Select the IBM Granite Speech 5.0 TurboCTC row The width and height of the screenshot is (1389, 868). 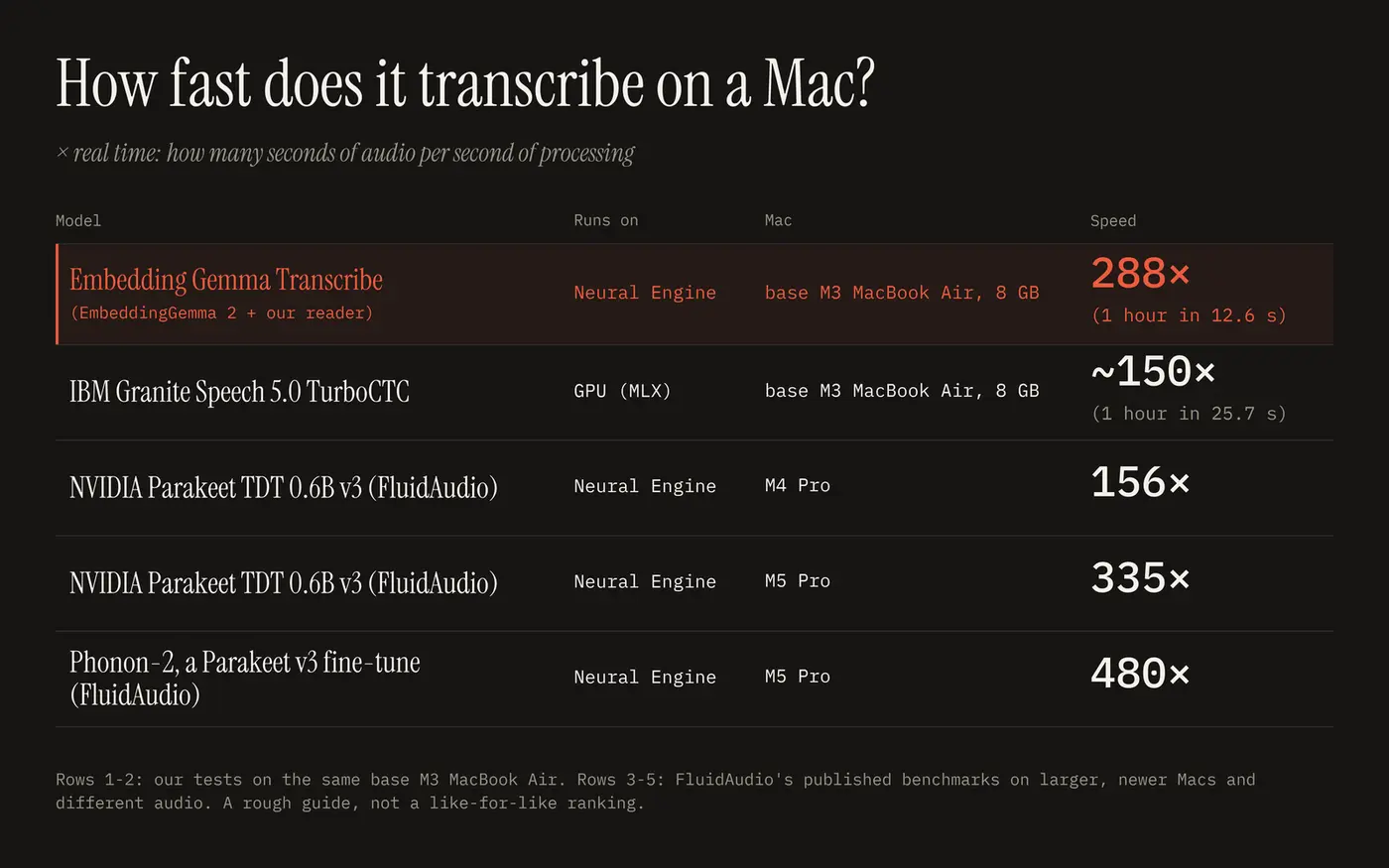pyautogui.click(x=694, y=392)
